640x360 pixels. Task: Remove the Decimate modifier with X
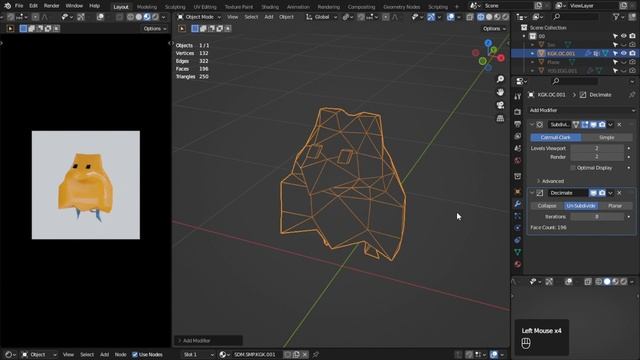click(619, 193)
